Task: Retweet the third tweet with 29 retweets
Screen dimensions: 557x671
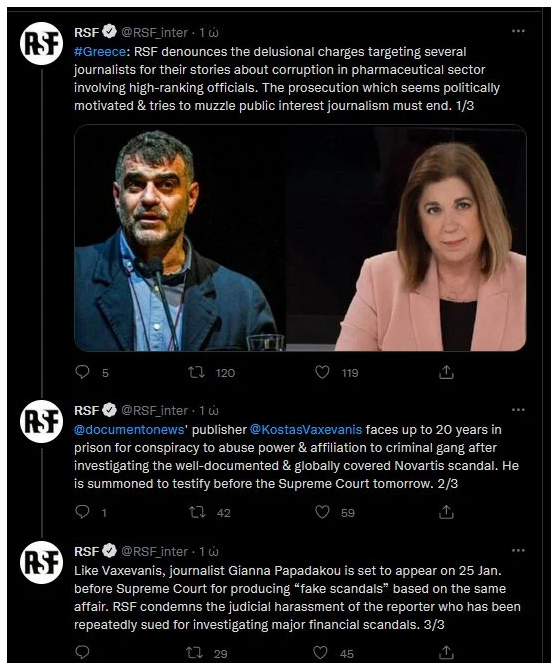Action: coord(194,653)
